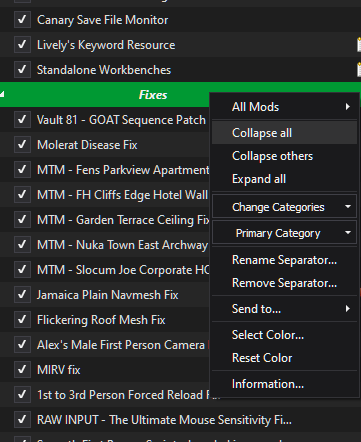
Task: Toggle RAW INPUT mouse sensitivity fix checkbox
Action: (22, 420)
